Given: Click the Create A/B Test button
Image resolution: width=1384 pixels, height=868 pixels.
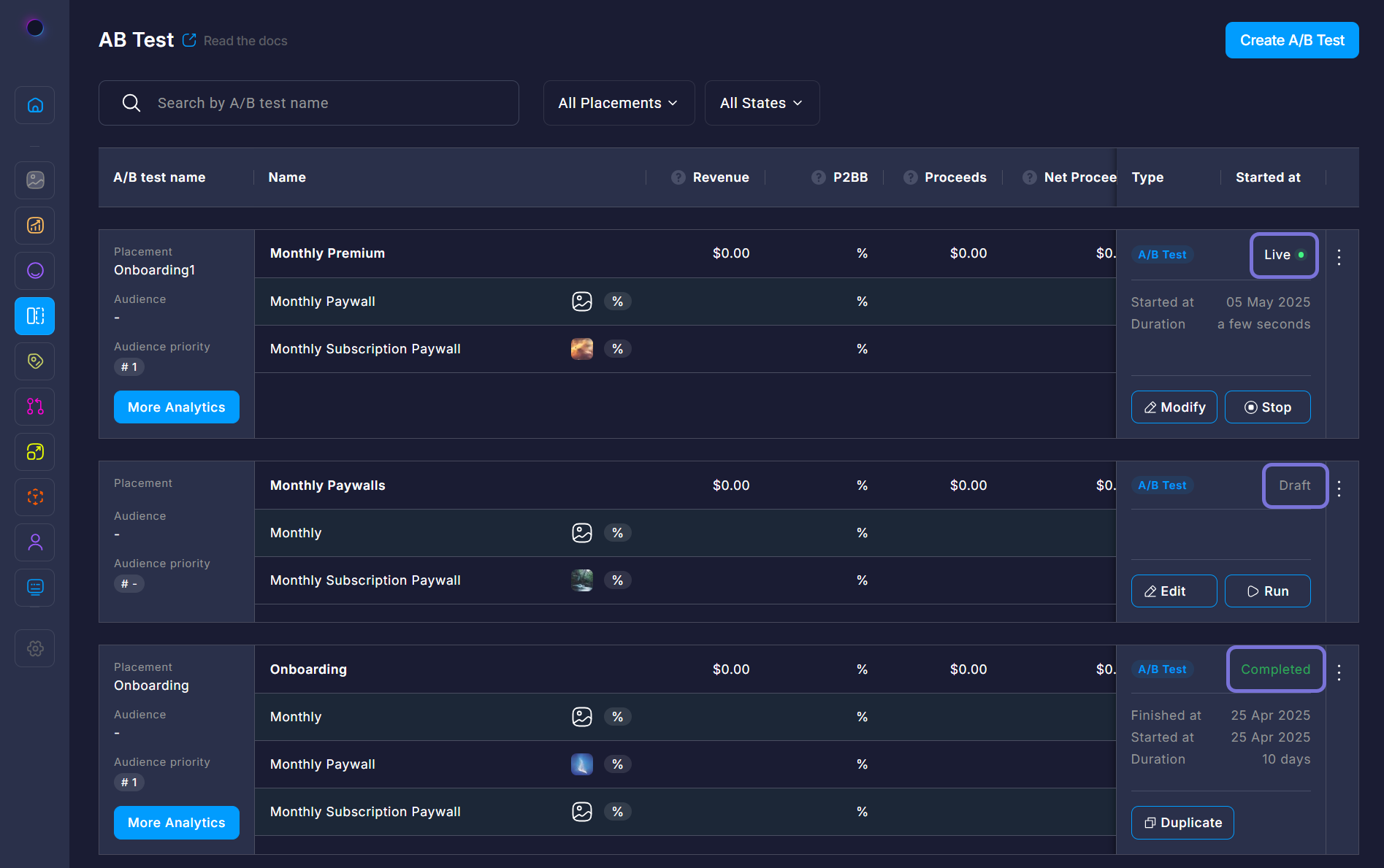Looking at the screenshot, I should point(1291,40).
